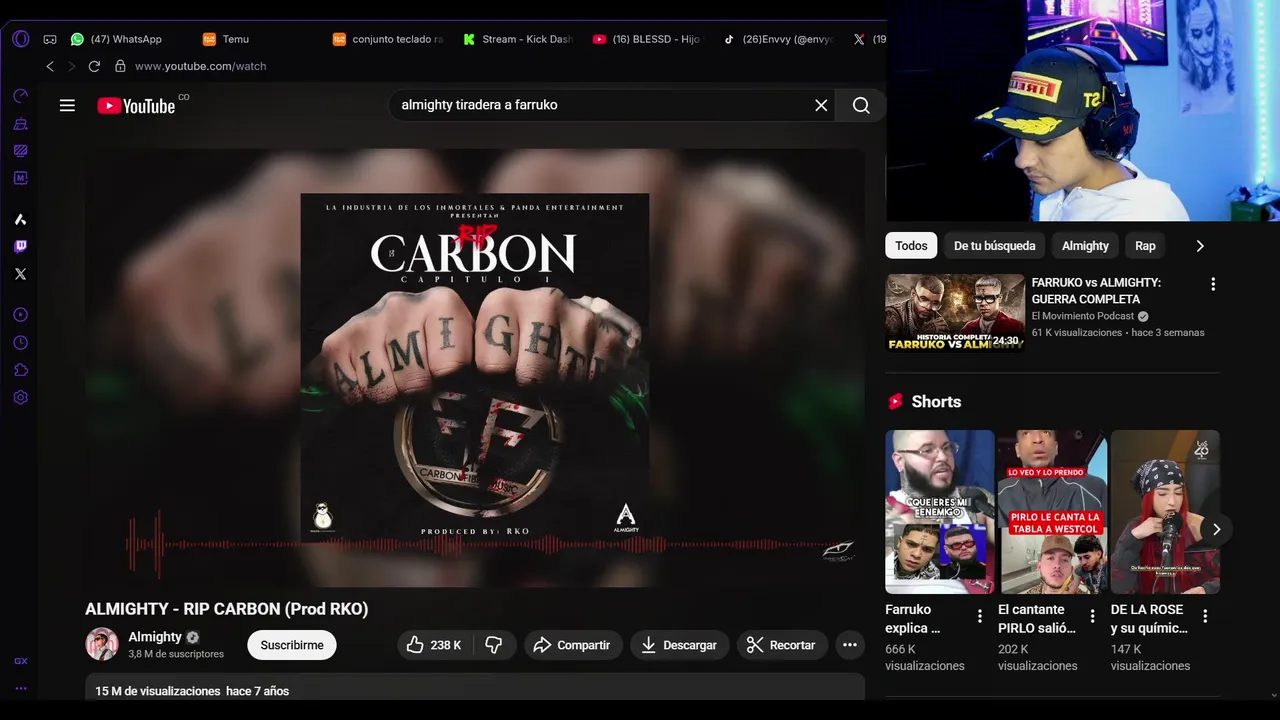Screen dimensions: 1280x720
Task: Click the RIP CARBON video player
Action: [x=475, y=368]
